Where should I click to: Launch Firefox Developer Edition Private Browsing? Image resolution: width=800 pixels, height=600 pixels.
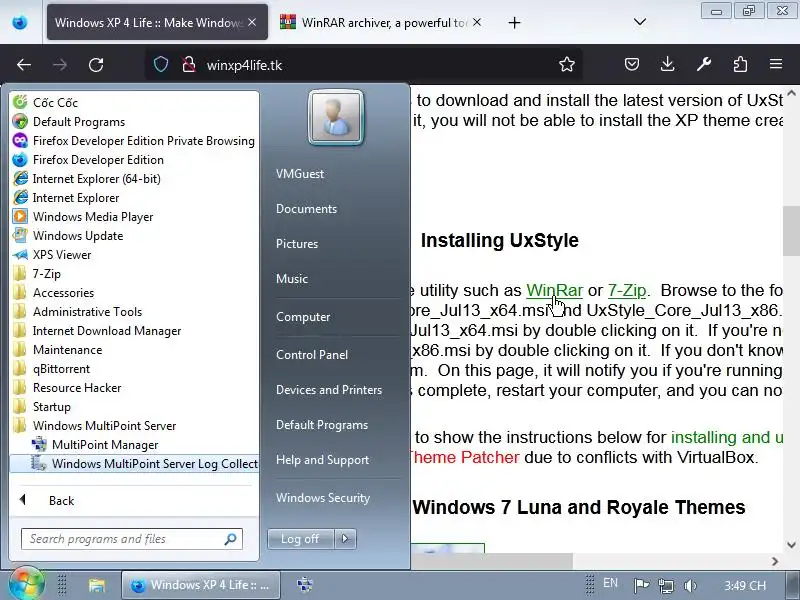143,140
